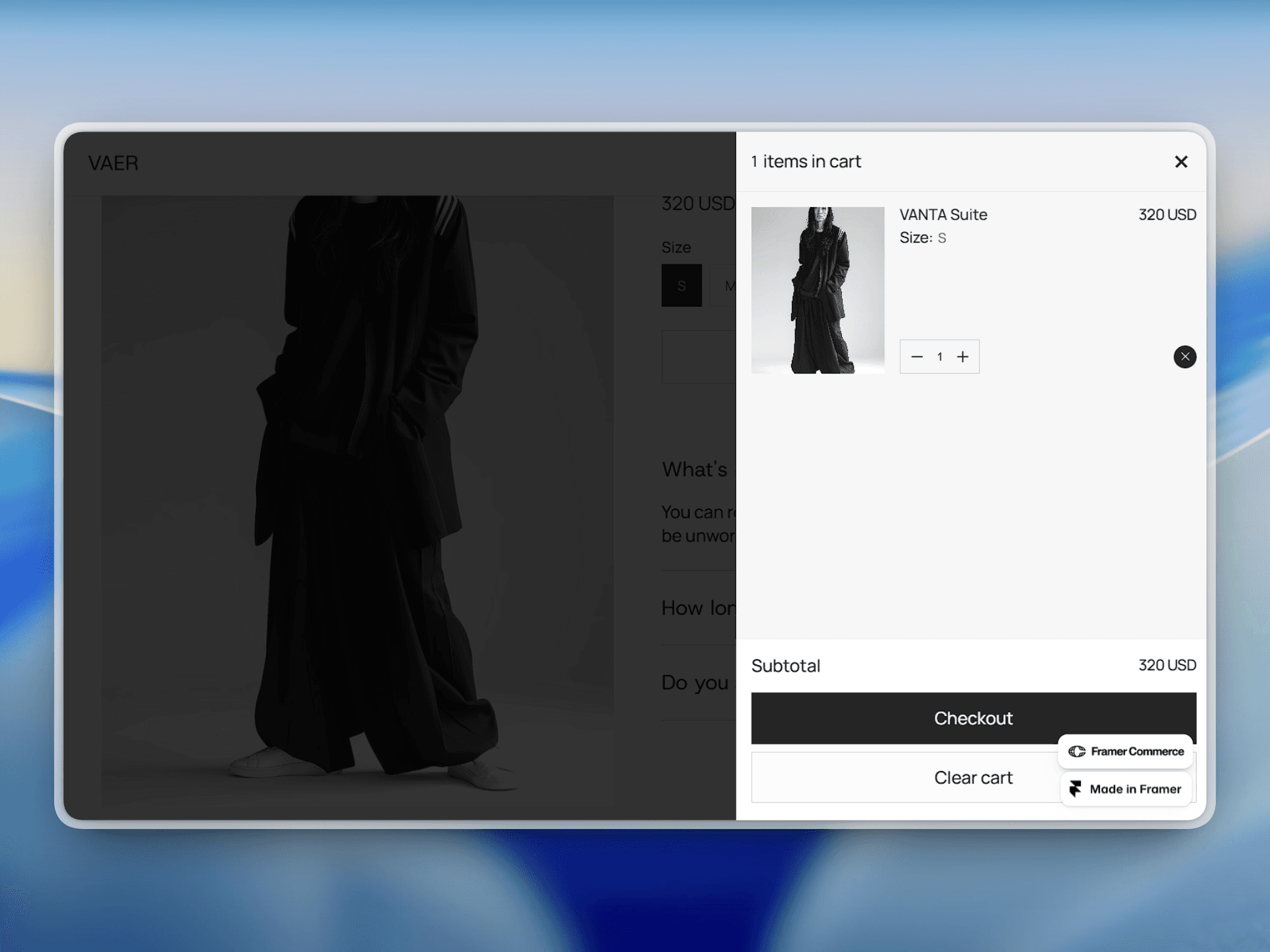Viewport: 1270px width, 952px height.
Task: Proceed with the Checkout button
Action: tap(973, 718)
